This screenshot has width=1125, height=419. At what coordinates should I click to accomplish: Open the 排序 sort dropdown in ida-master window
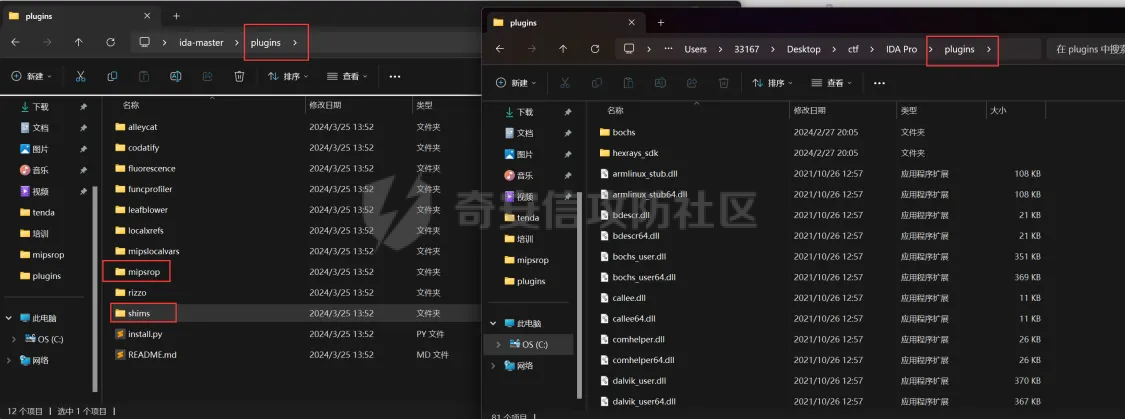pos(288,76)
